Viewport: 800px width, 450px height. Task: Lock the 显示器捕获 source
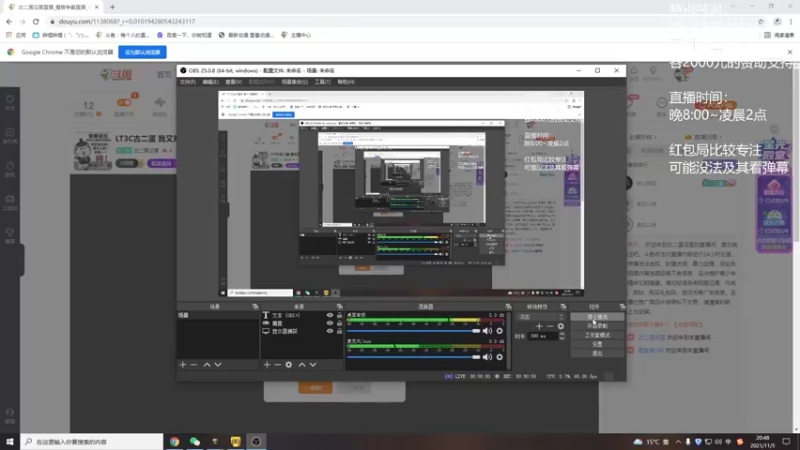[x=339, y=331]
